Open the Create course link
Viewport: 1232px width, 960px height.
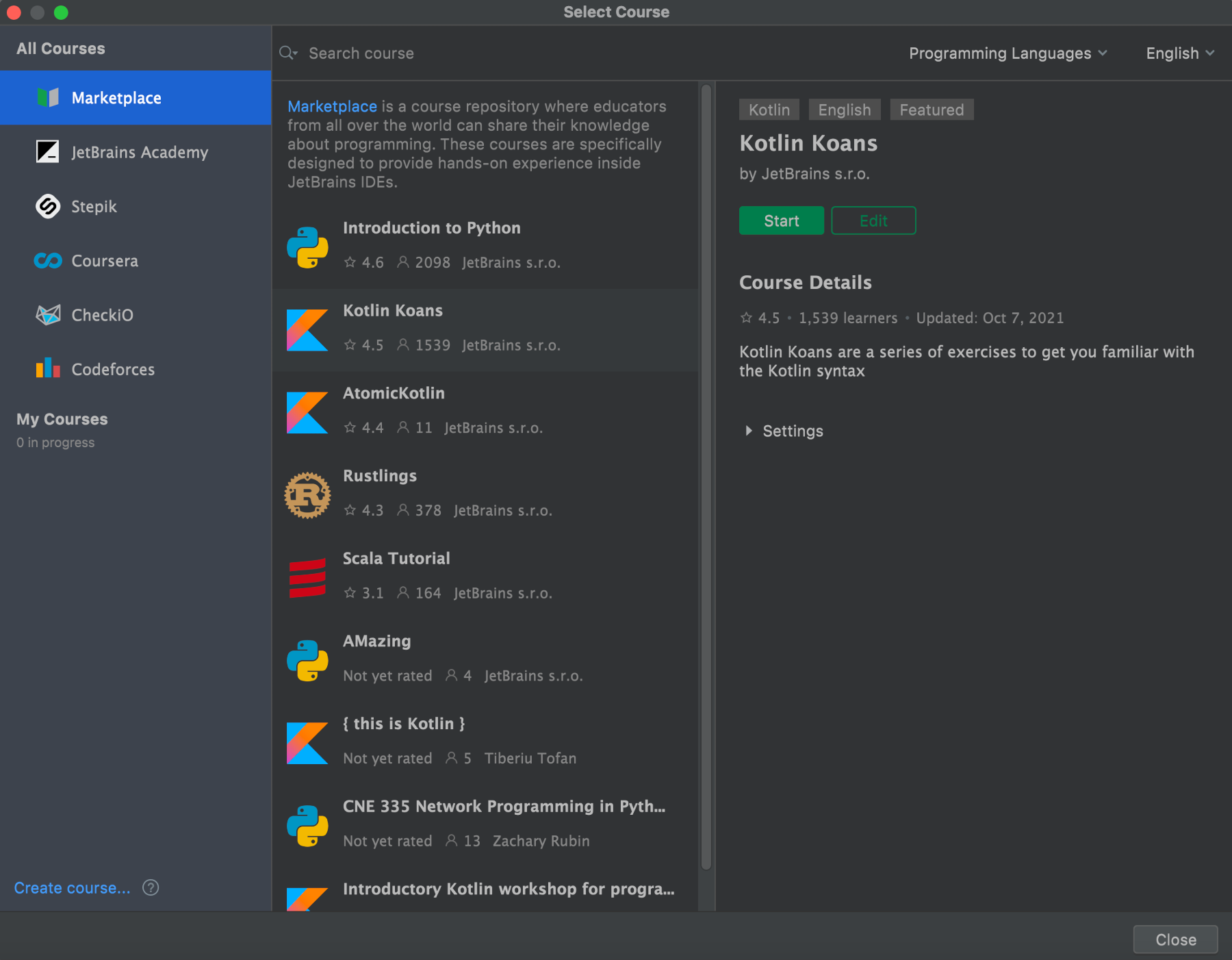(x=71, y=887)
